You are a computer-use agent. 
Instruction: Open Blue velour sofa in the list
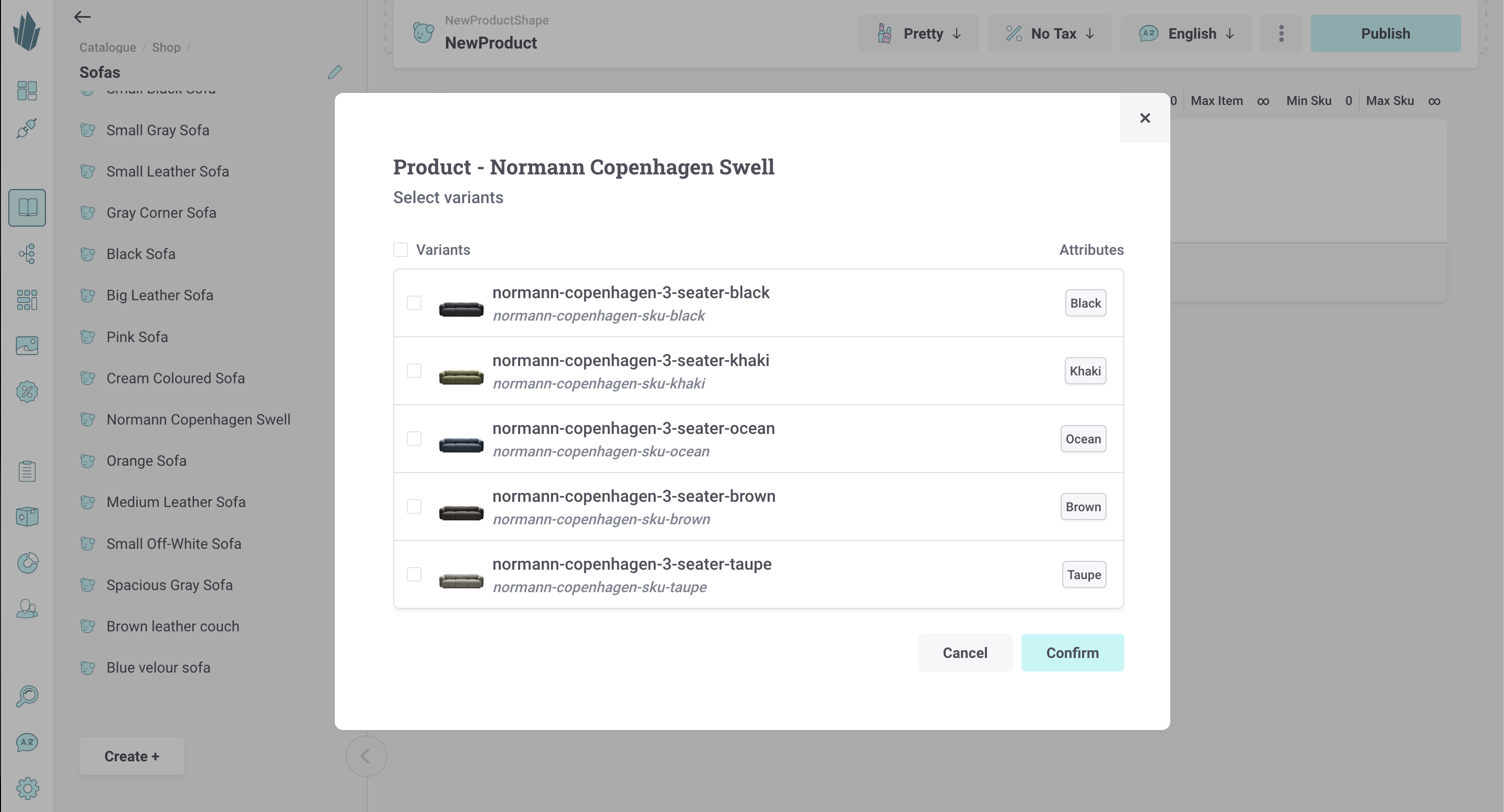158,667
